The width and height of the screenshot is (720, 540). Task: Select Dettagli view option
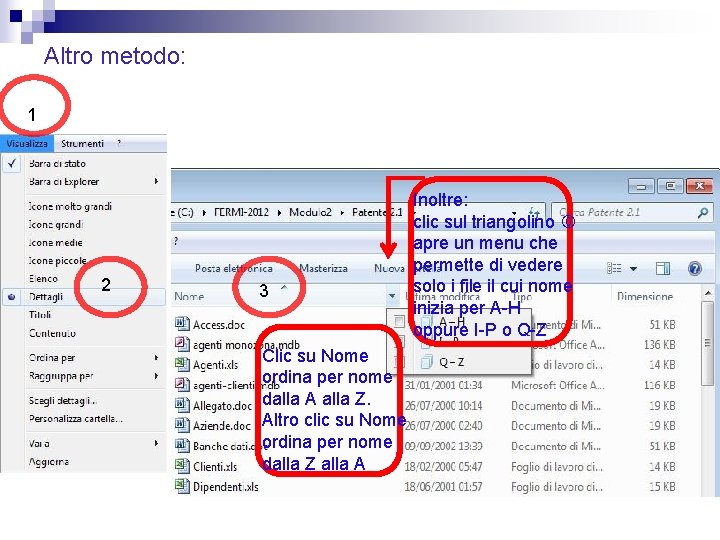[84, 297]
